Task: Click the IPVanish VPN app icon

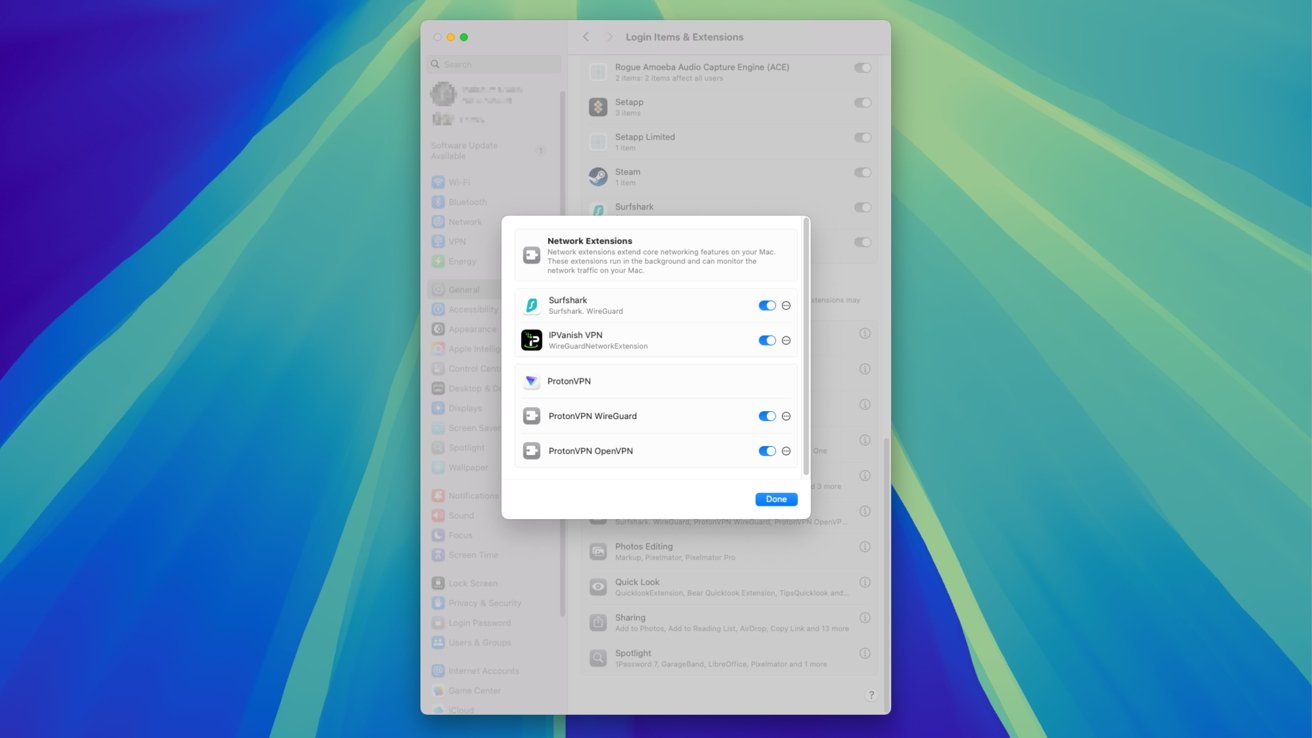Action: coord(532,340)
